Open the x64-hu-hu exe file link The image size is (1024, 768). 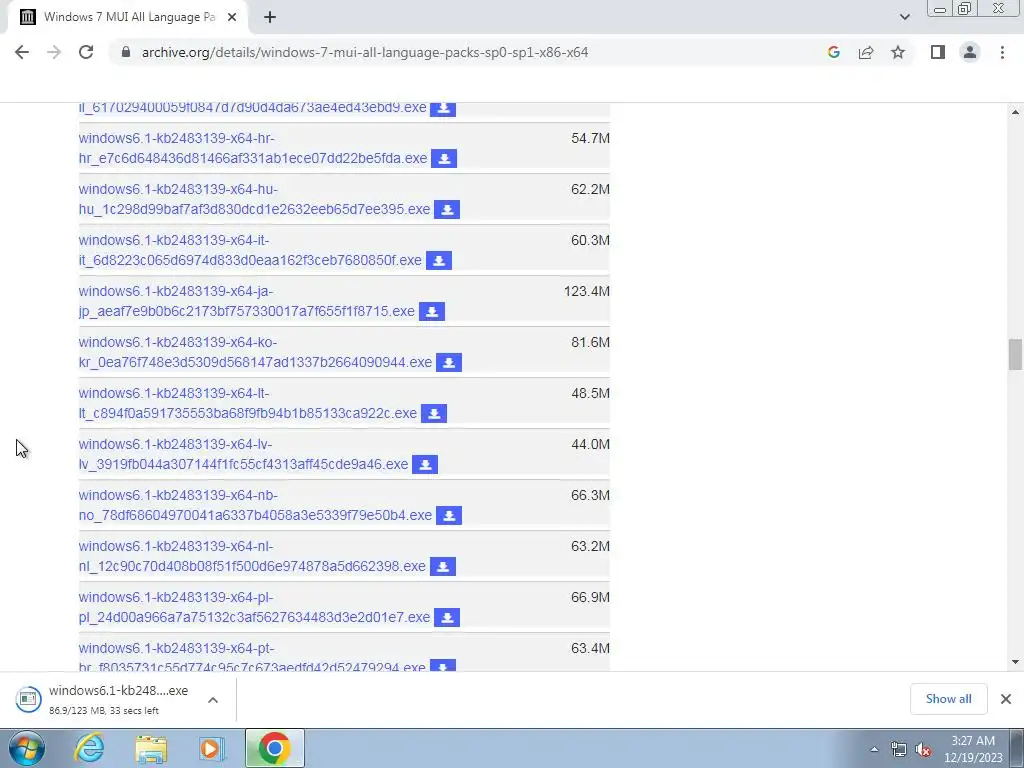[x=254, y=199]
